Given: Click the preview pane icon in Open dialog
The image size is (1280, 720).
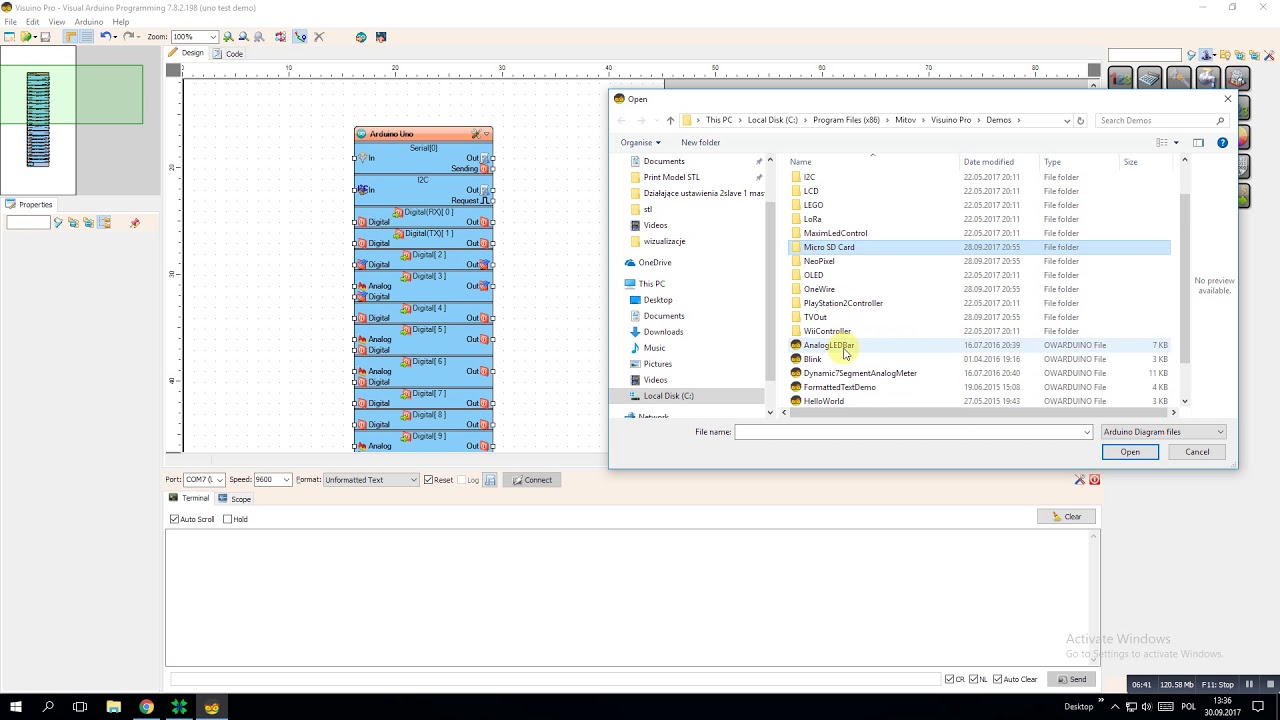Looking at the screenshot, I should 1198,143.
